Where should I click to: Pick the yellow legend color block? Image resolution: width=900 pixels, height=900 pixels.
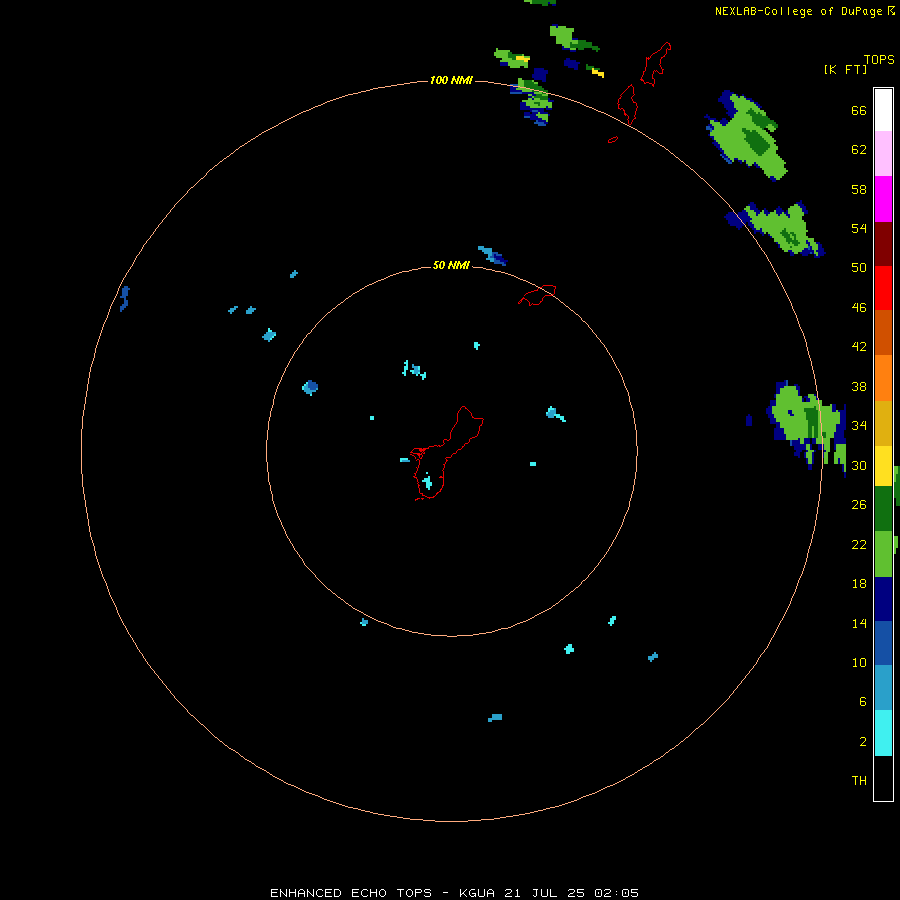tap(883, 466)
